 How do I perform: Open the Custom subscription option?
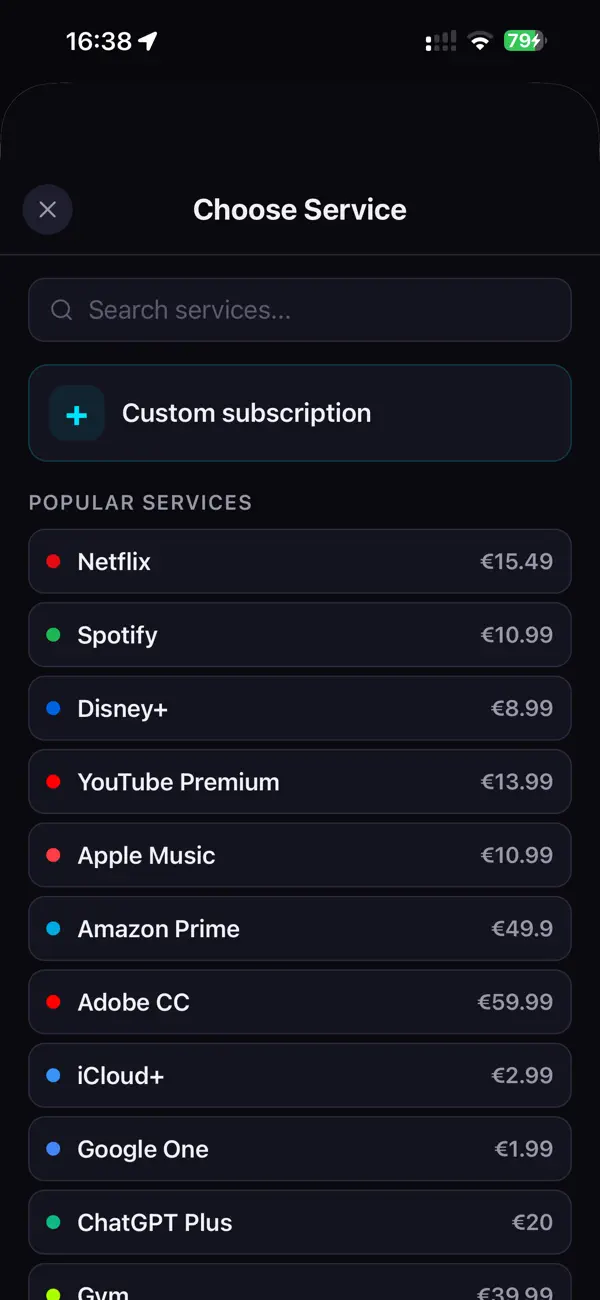(300, 413)
